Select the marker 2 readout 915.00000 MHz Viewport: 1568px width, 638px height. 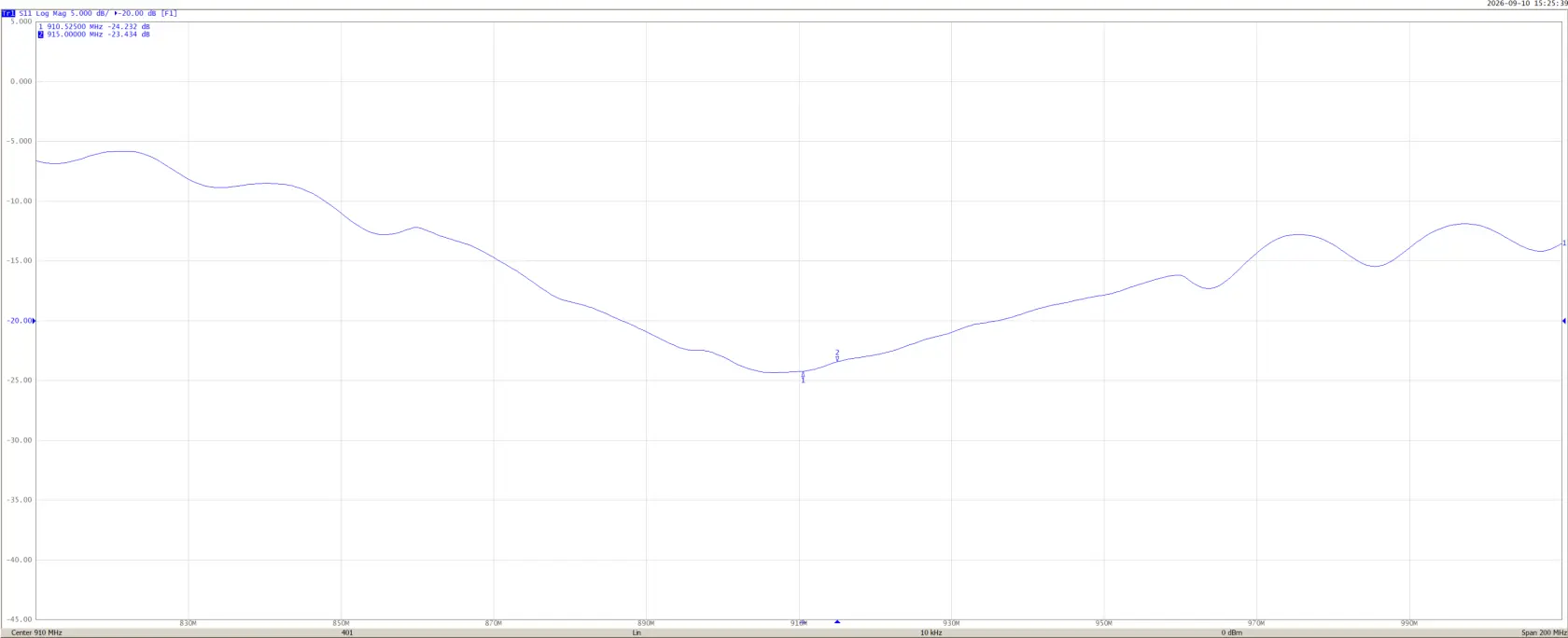(x=75, y=35)
